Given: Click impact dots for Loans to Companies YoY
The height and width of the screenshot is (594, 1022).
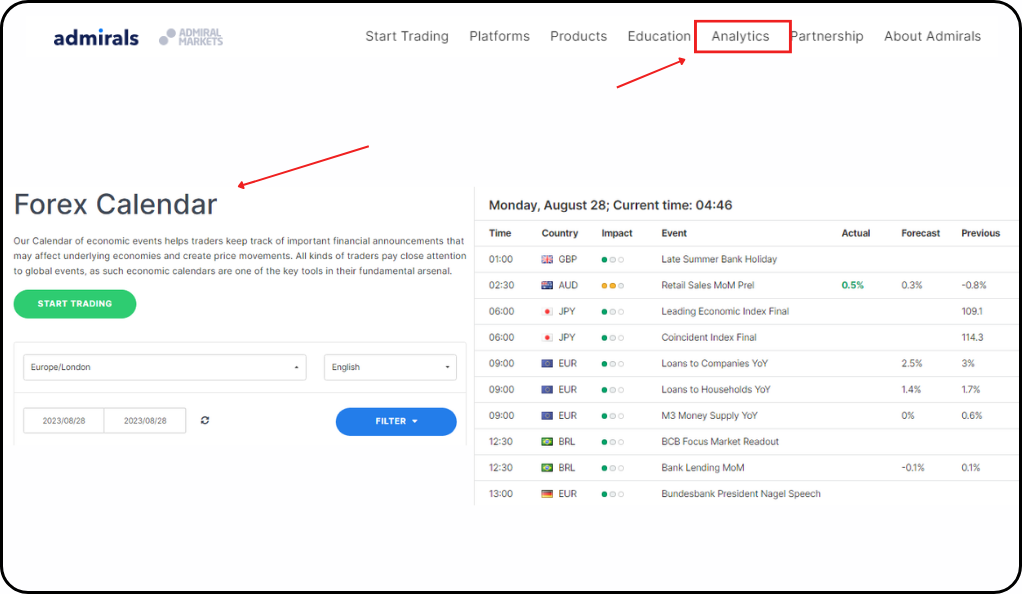Looking at the screenshot, I should pos(613,364).
